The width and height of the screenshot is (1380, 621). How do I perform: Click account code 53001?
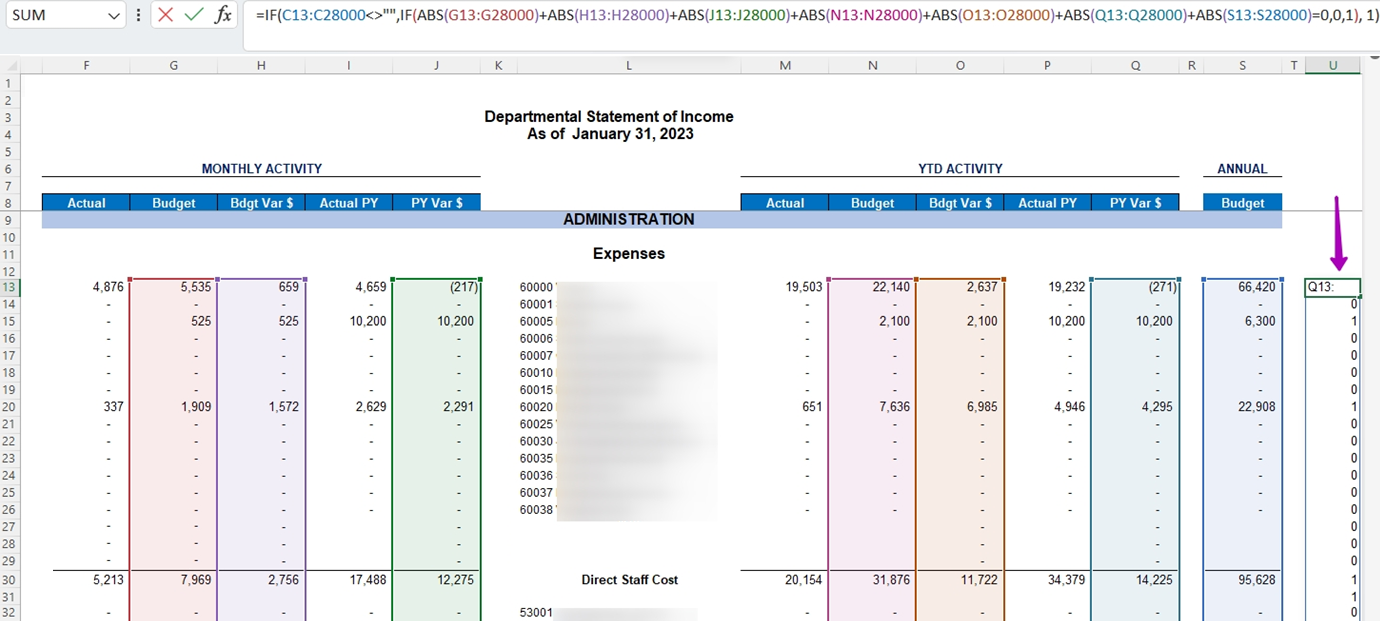coord(536,612)
